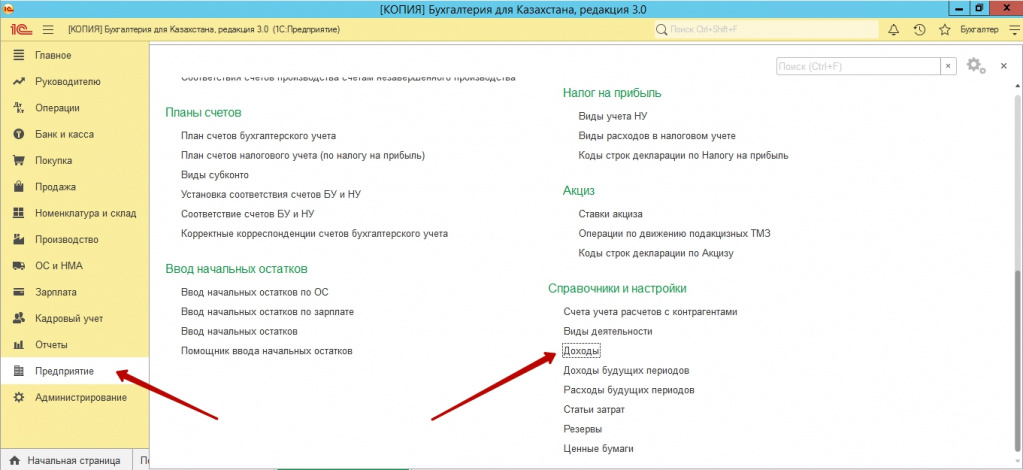Click the Налог на прибыль heading
Viewport: 1023px width, 470px height.
click(612, 93)
